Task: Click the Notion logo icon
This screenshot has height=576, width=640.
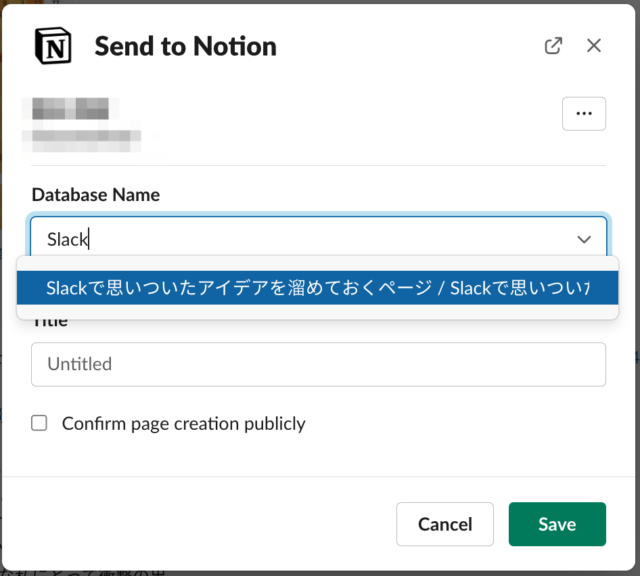Action: coord(53,46)
